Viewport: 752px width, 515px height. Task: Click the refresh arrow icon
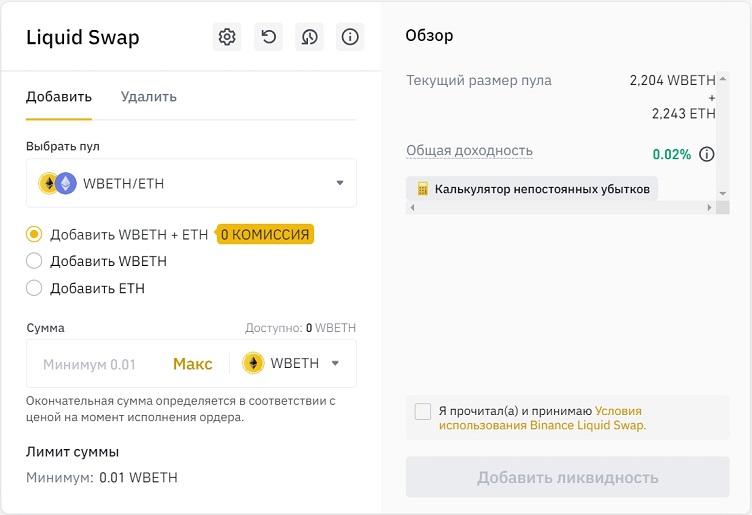[269, 37]
